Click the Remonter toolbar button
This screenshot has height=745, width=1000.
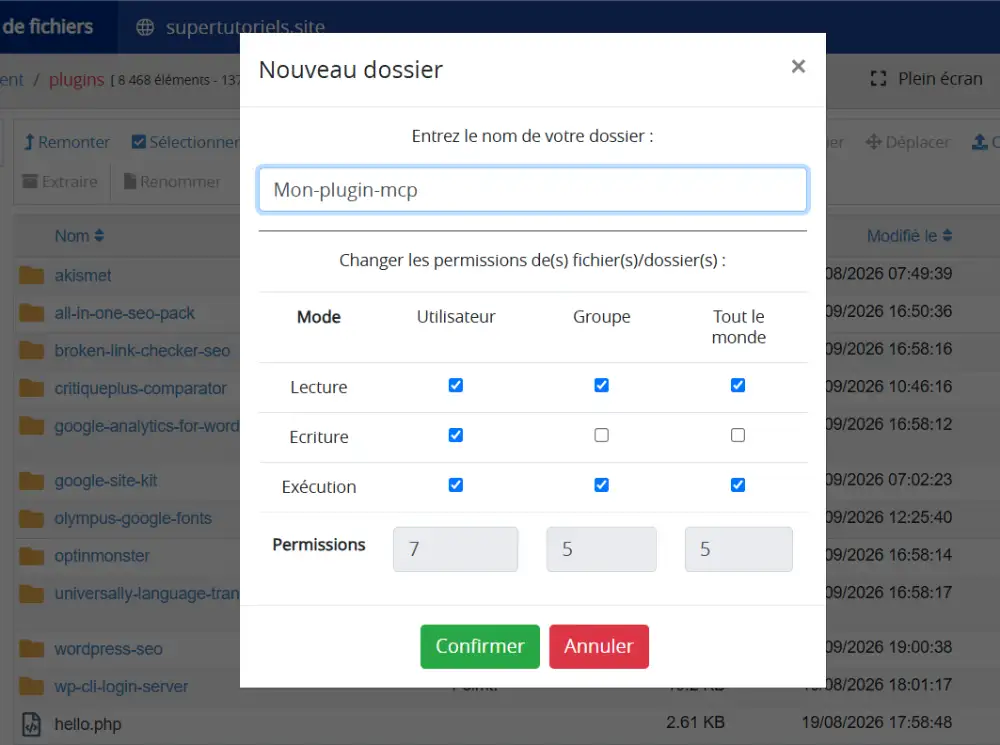point(66,142)
